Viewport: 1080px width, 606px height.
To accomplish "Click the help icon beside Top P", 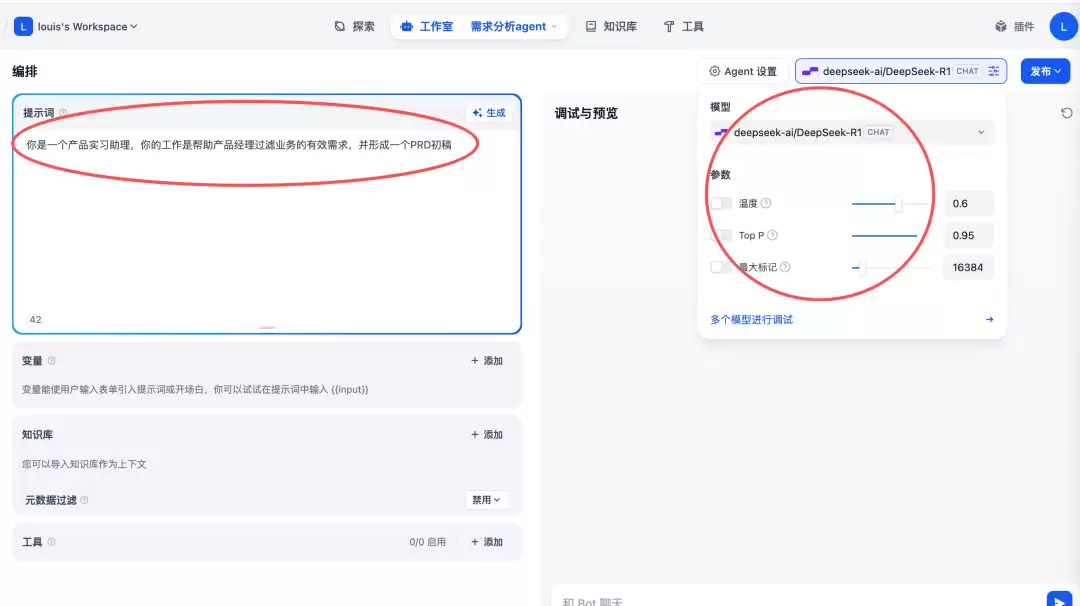I will pos(772,236).
